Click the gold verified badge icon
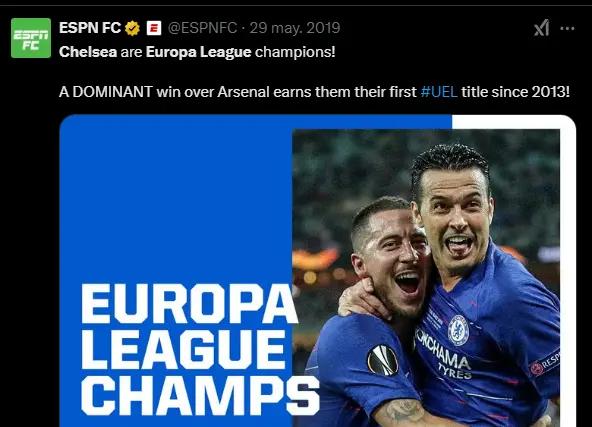Image resolution: width=592 pixels, height=427 pixels. click(x=132, y=28)
